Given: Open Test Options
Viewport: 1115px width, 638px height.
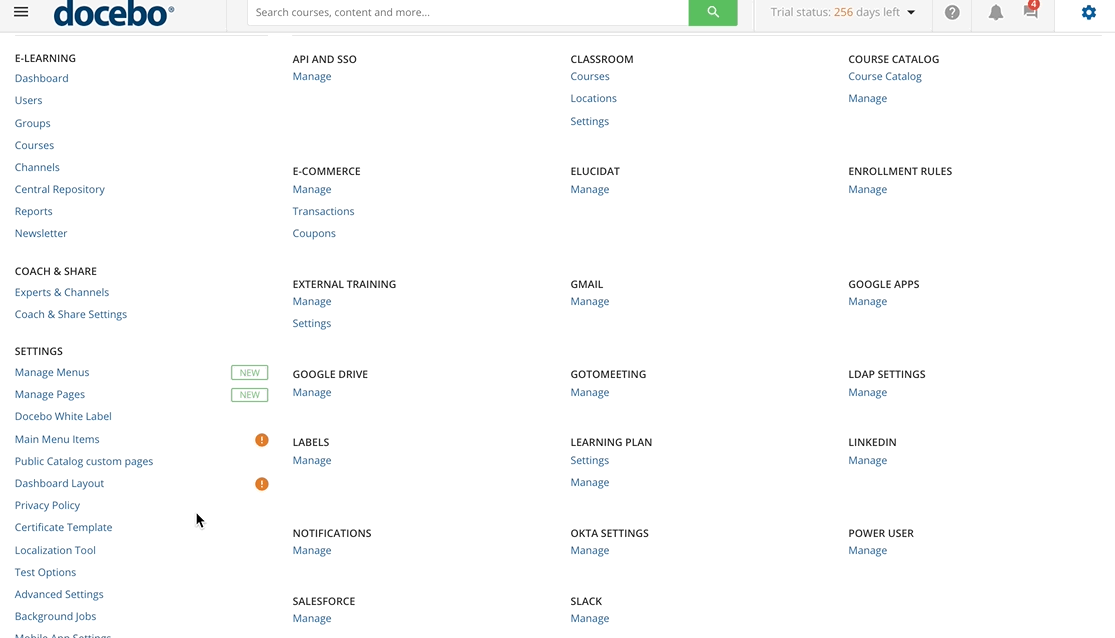Looking at the screenshot, I should [x=46, y=573].
